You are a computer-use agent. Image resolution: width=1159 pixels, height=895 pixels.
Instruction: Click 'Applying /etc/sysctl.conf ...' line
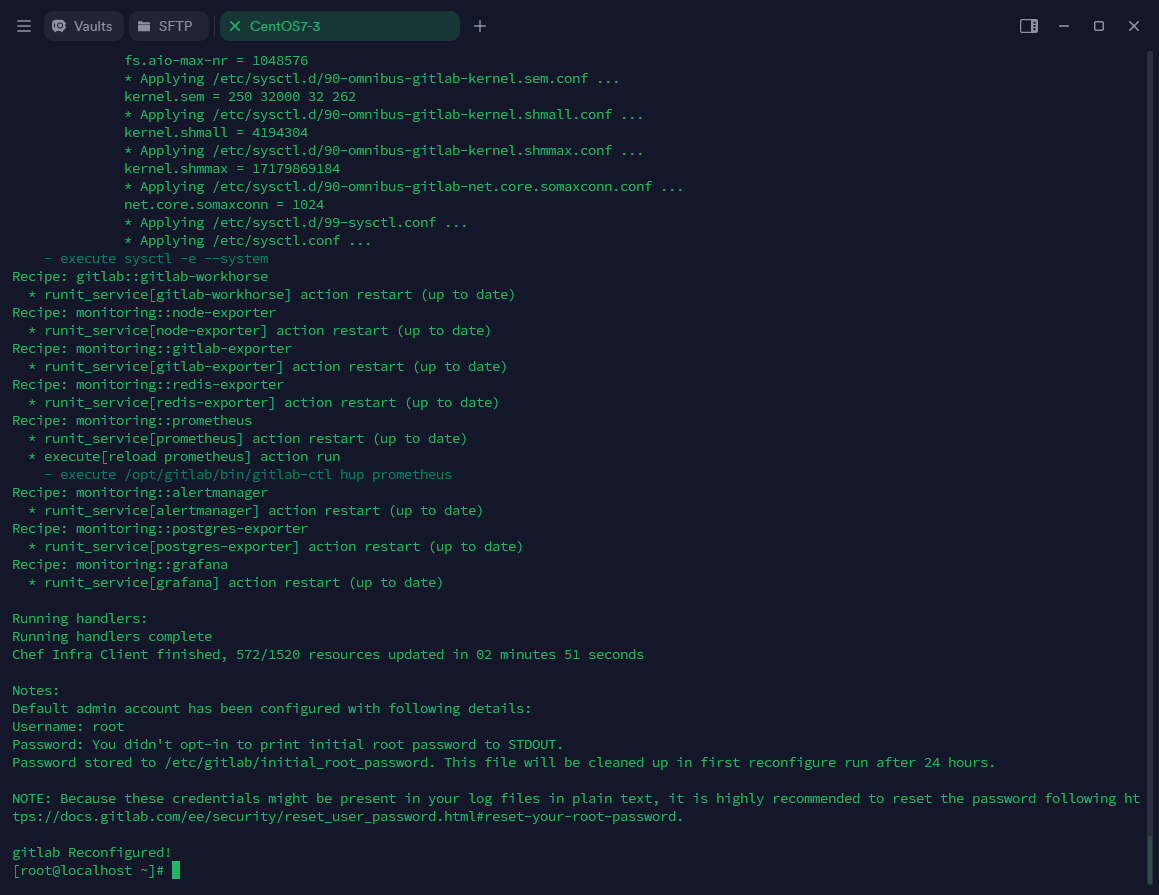[248, 240]
